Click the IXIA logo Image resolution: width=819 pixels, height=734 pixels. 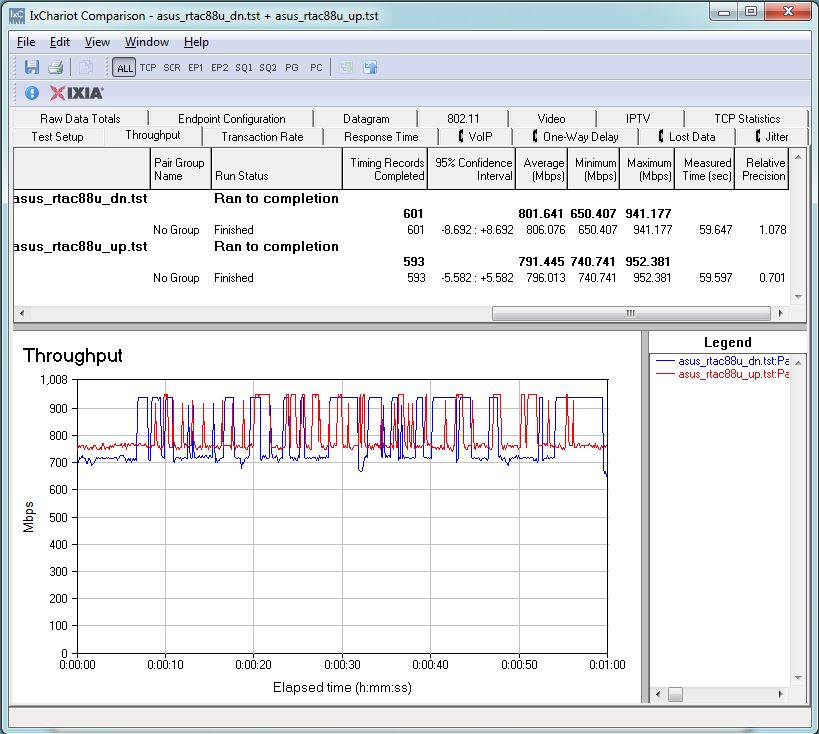click(x=77, y=93)
